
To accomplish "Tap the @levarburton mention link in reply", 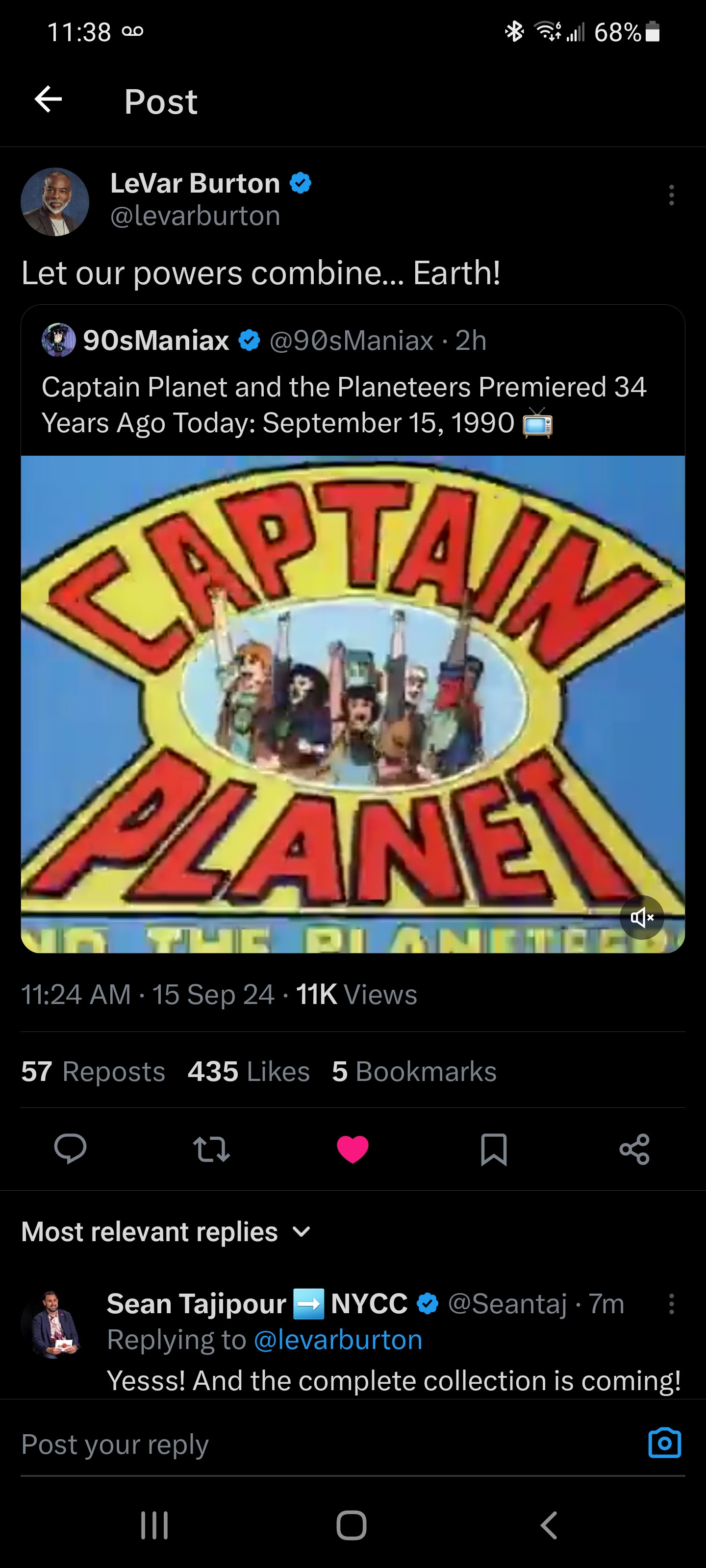I will pyautogui.click(x=338, y=1340).
